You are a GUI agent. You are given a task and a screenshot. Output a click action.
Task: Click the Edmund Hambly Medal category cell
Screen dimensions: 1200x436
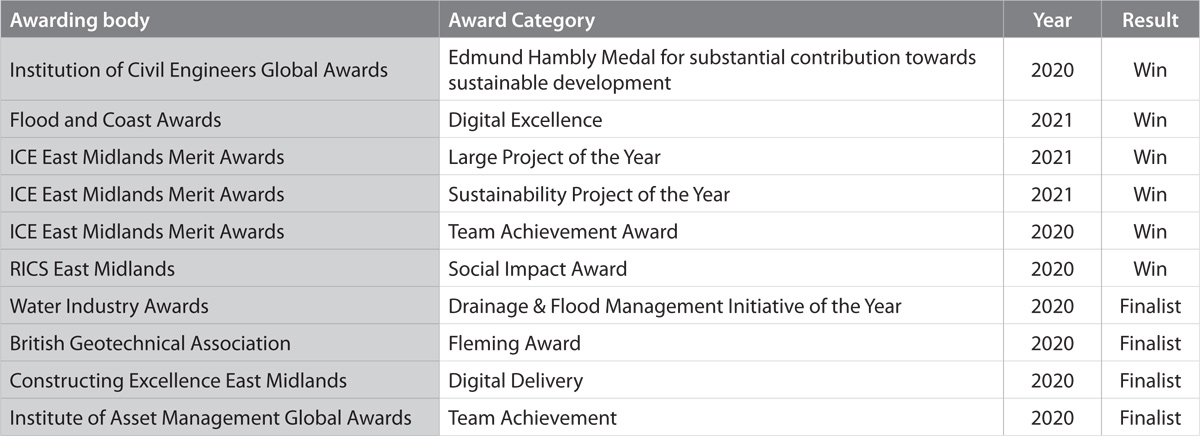[x=711, y=70]
